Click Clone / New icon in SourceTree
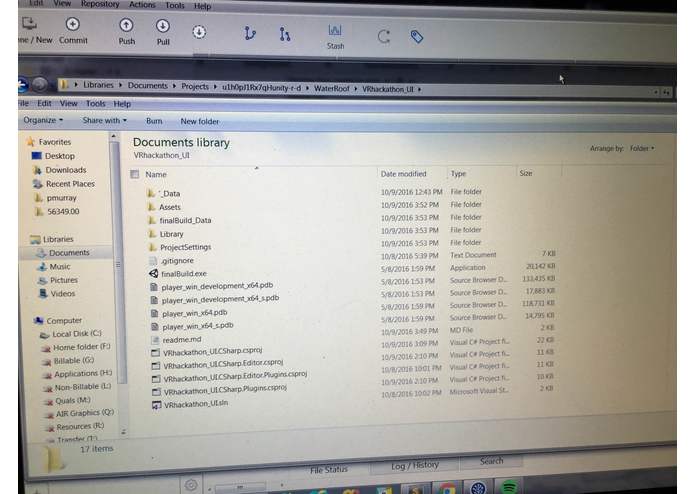Screen dimensions: 695x494 point(30,23)
